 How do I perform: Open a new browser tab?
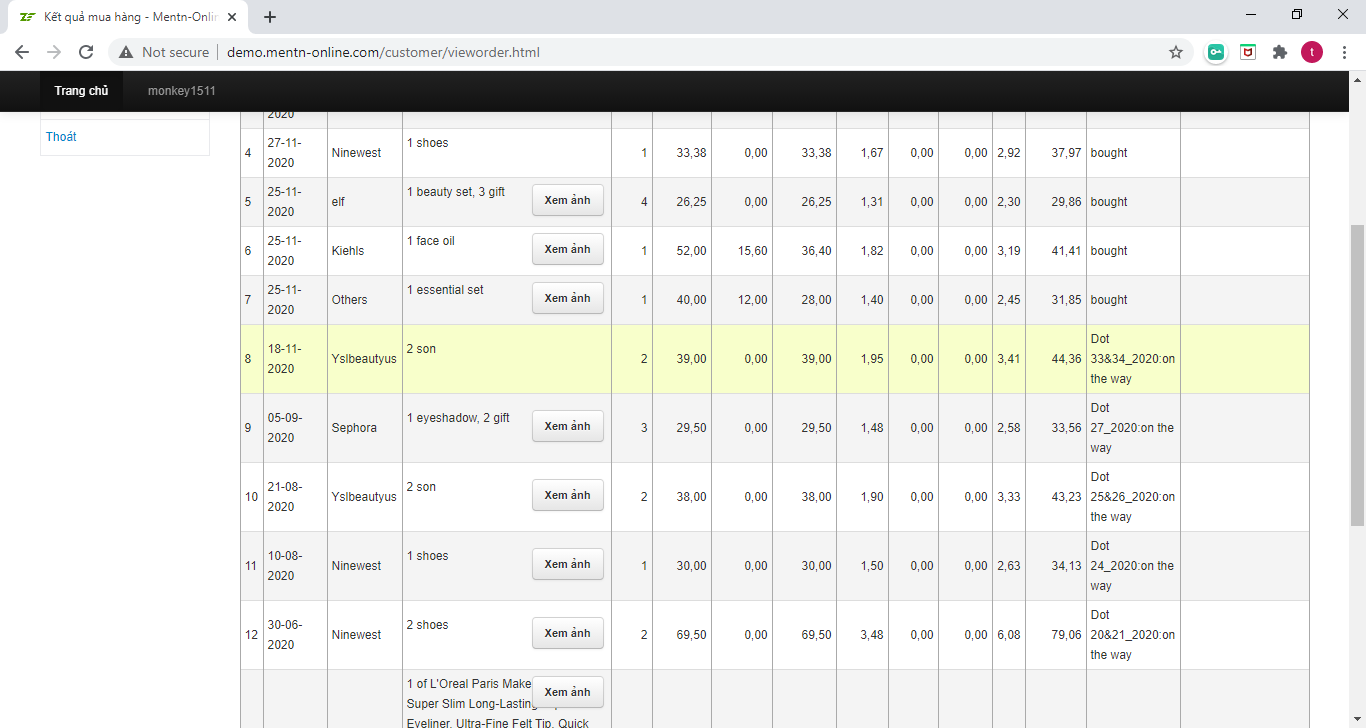pyautogui.click(x=270, y=16)
